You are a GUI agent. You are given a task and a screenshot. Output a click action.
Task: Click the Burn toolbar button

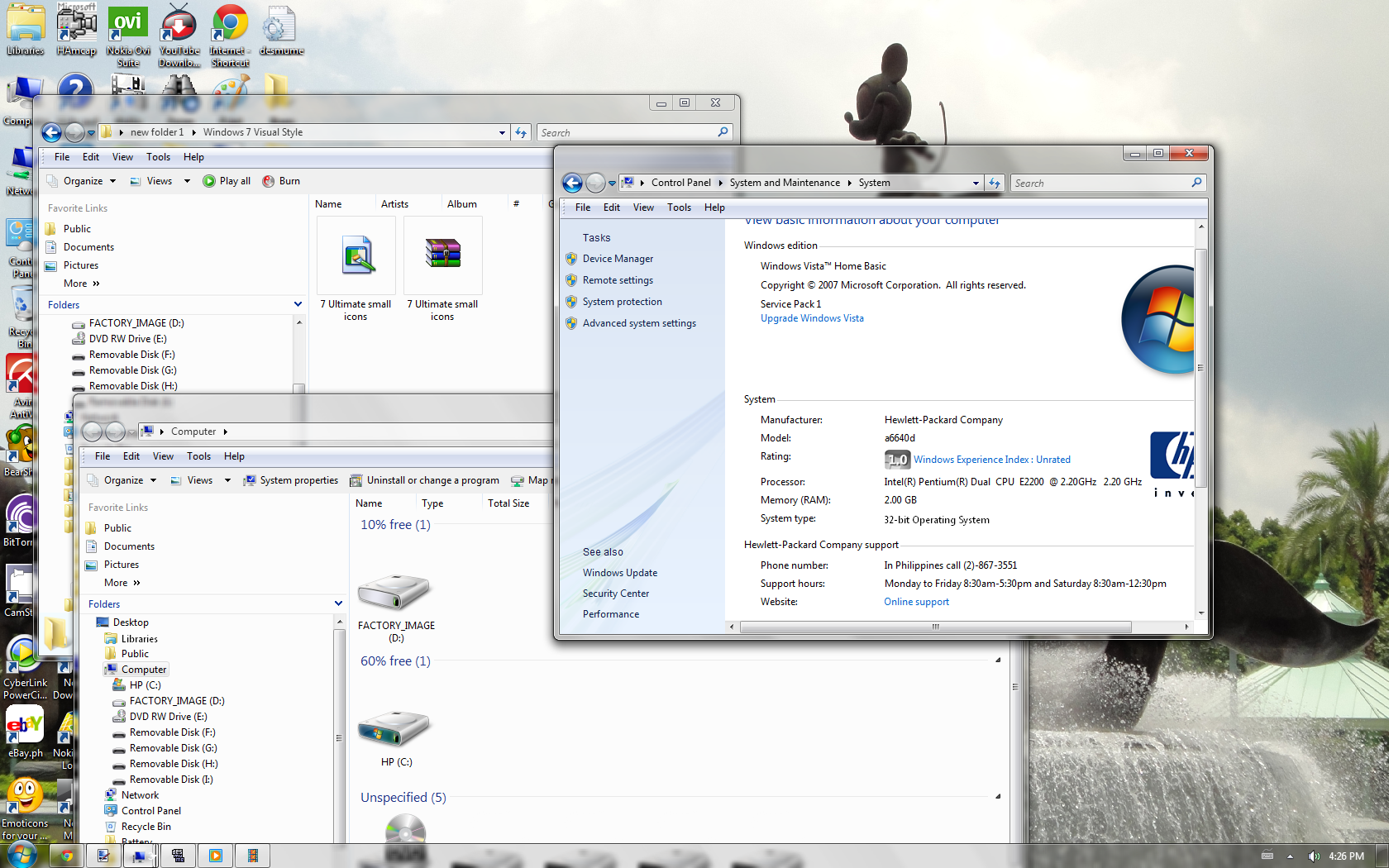click(281, 181)
